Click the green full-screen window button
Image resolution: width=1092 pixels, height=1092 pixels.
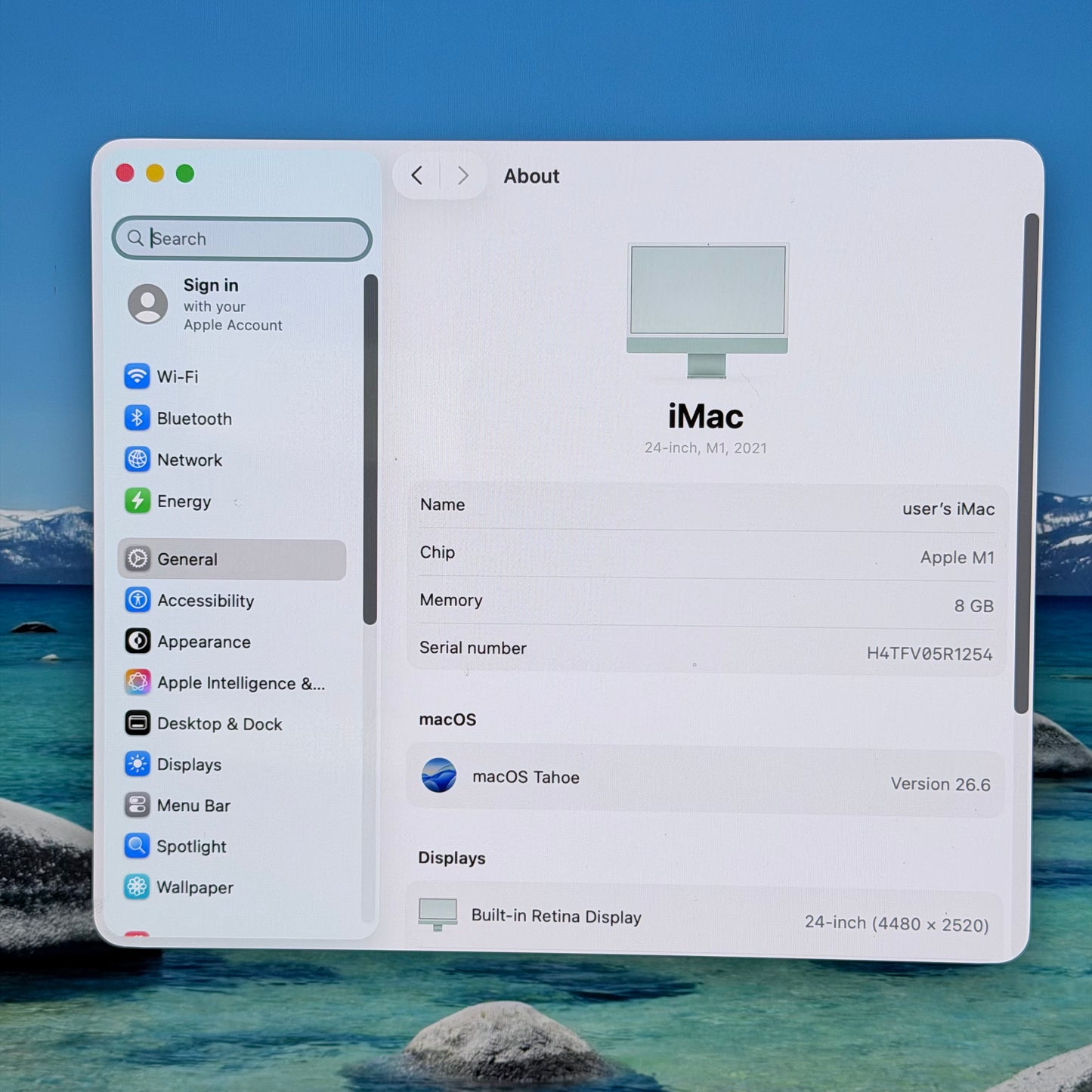(185, 174)
